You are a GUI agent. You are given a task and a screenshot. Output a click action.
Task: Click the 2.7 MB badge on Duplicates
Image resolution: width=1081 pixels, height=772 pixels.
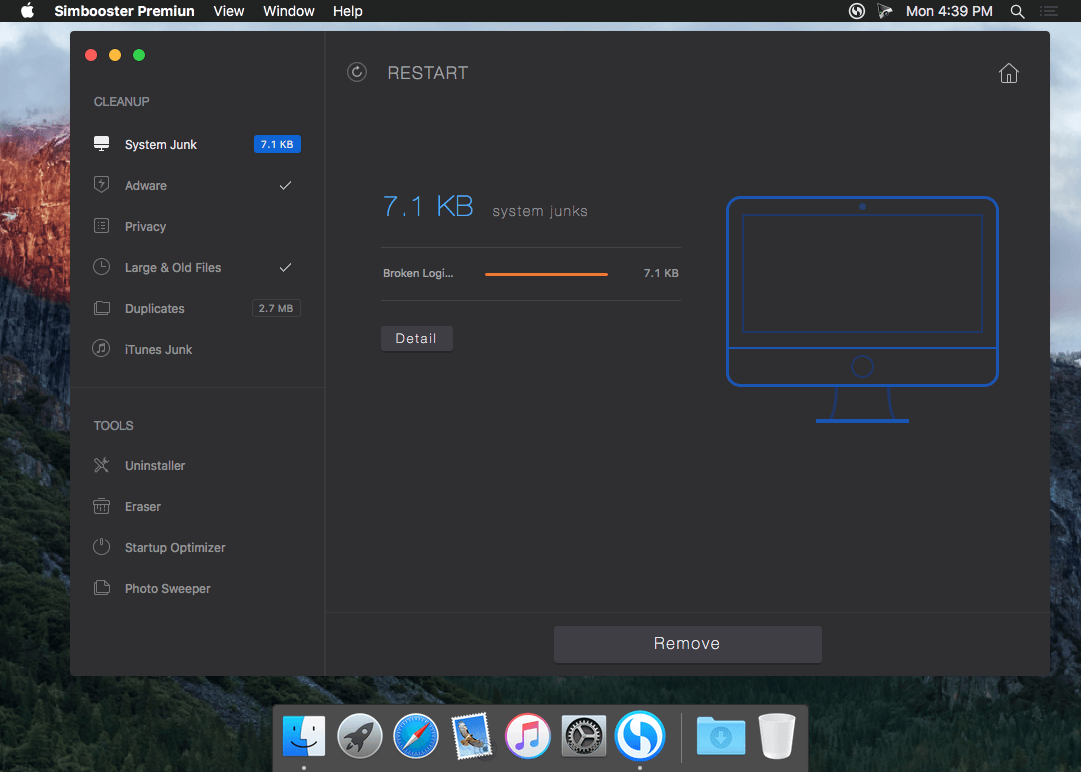pos(276,308)
